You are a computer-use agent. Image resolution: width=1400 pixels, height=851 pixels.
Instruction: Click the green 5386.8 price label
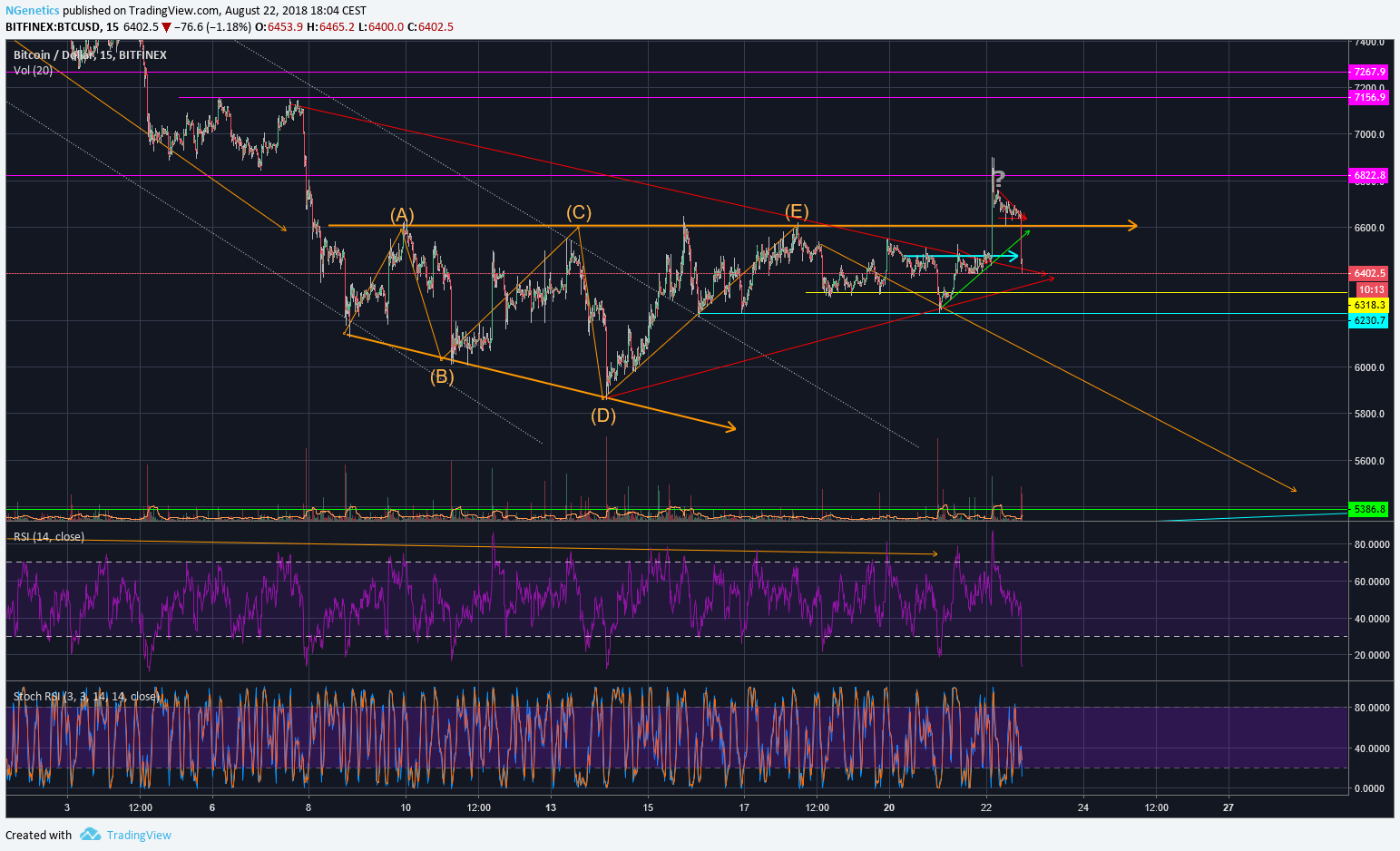(x=1369, y=510)
